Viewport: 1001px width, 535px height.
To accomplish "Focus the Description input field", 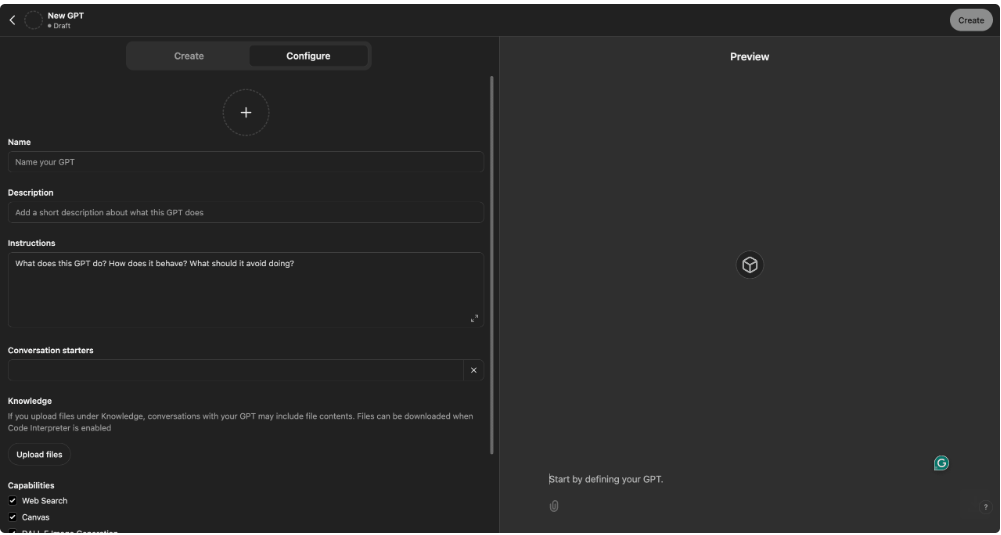I will pos(246,213).
